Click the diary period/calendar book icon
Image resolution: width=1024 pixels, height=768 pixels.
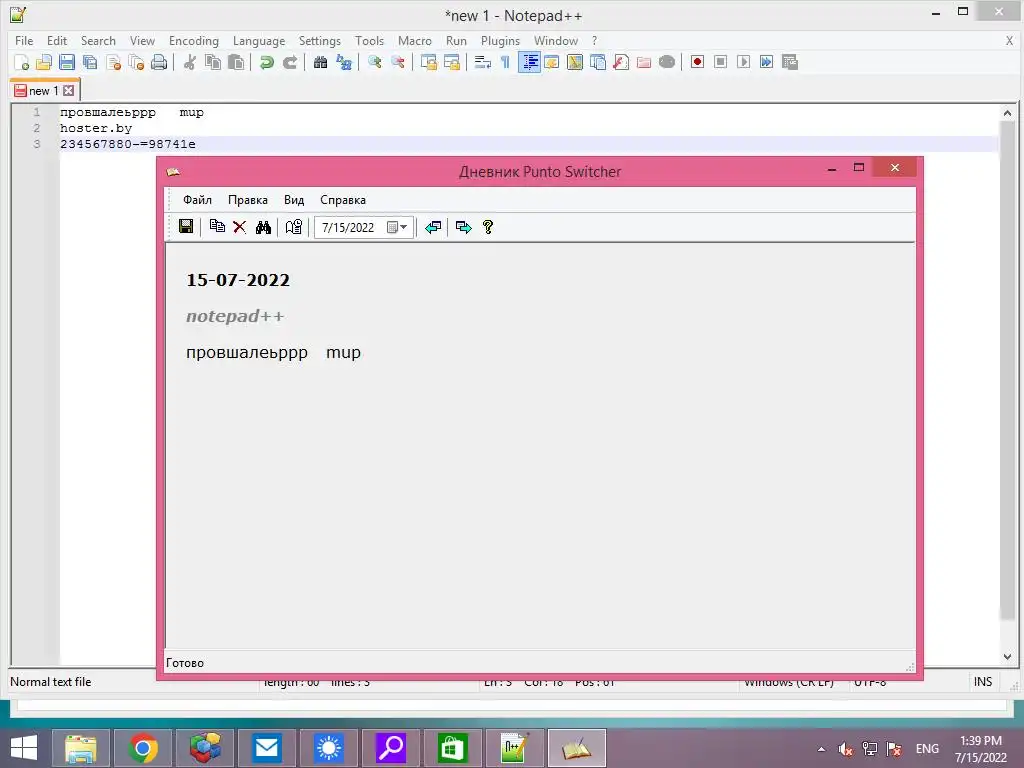[294, 227]
